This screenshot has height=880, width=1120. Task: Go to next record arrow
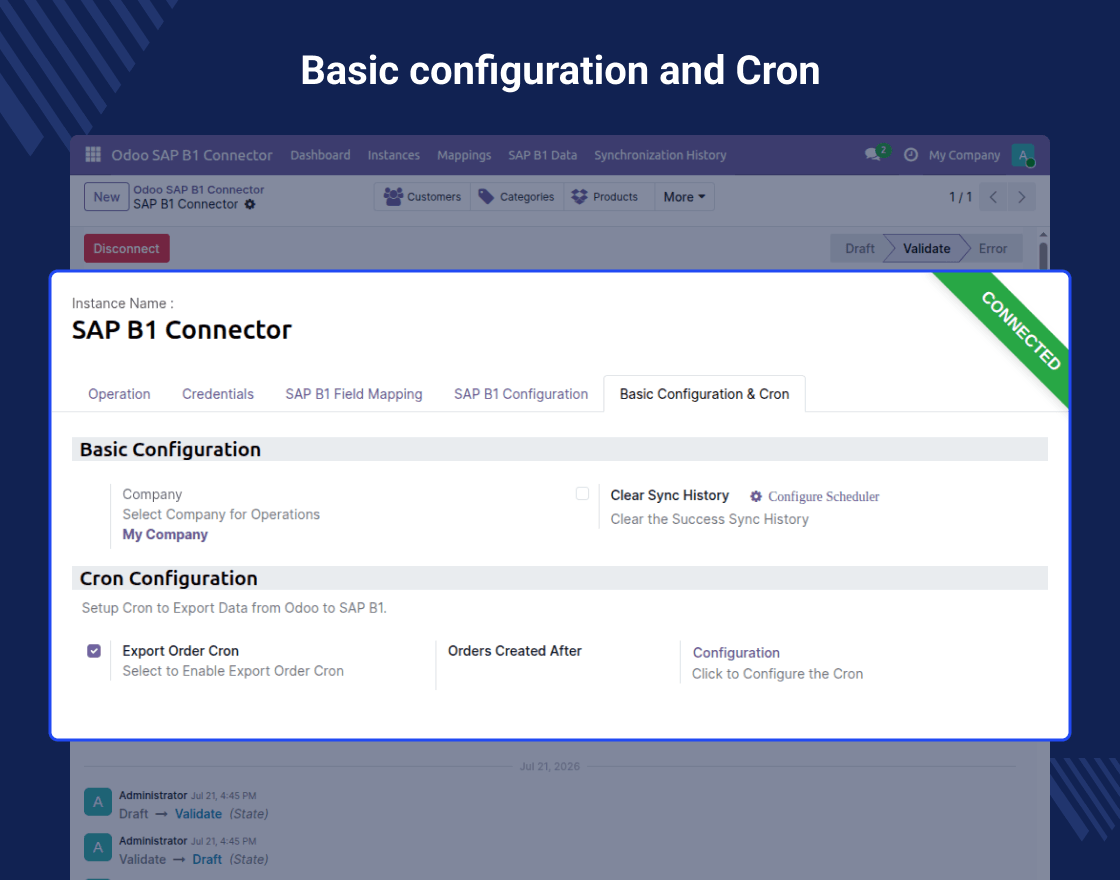click(x=1021, y=197)
